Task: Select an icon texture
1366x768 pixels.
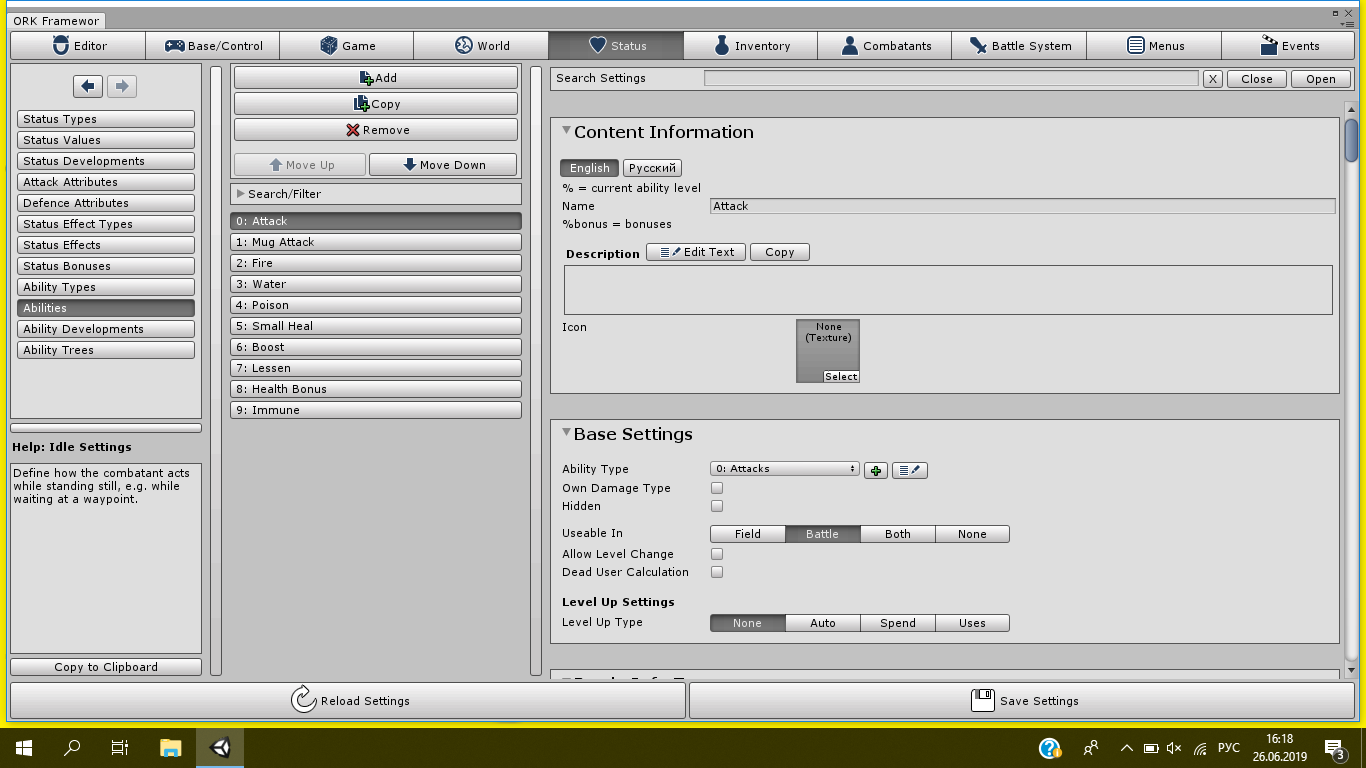Action: [x=841, y=377]
